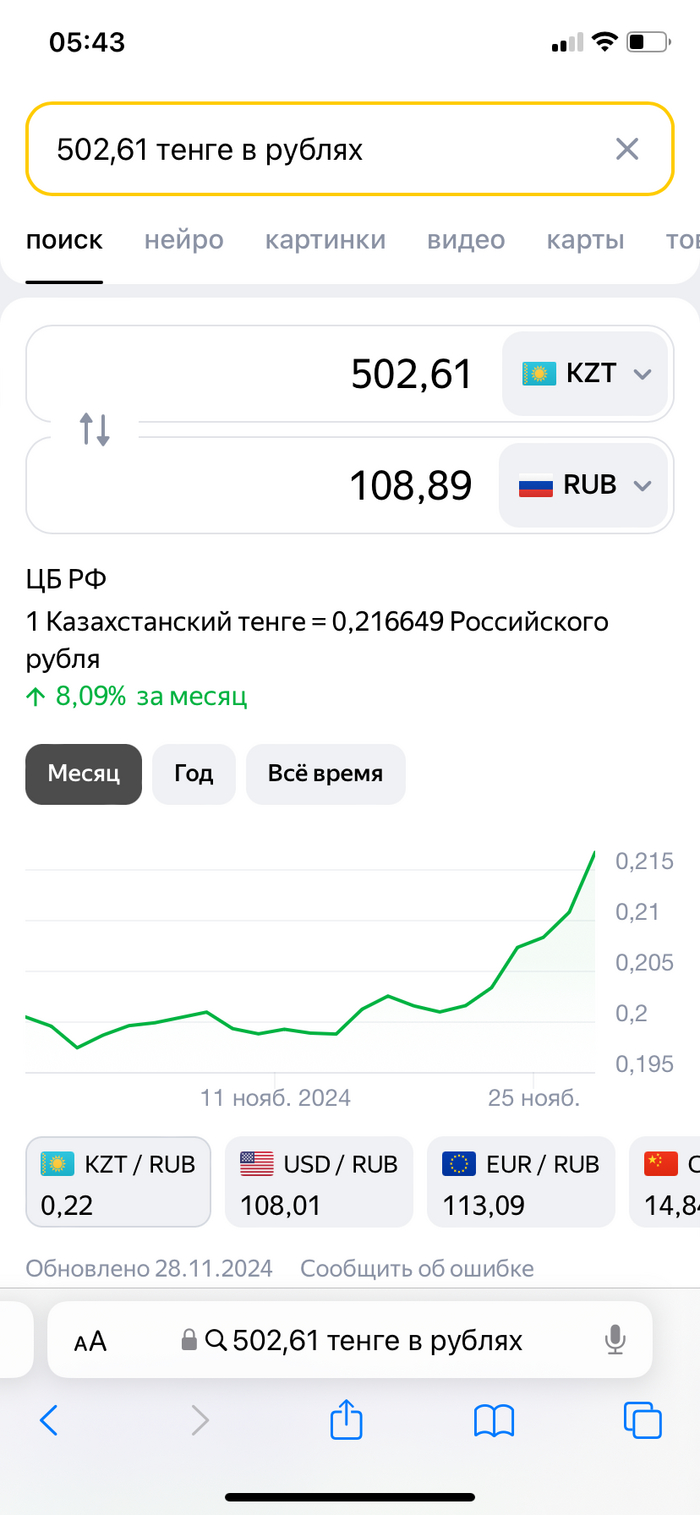Switch to the картинки tab
The height and width of the screenshot is (1515, 700).
point(325,240)
